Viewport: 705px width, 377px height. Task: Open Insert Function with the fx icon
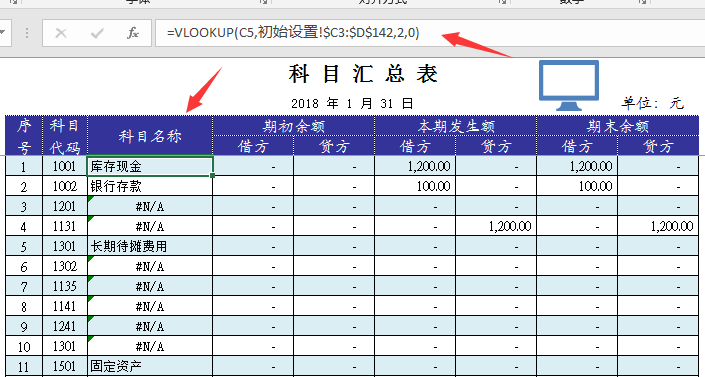[x=133, y=33]
